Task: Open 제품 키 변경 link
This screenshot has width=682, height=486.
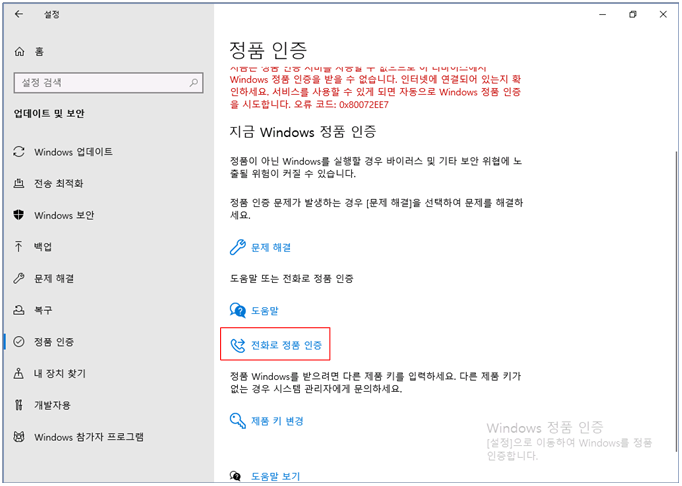Action: 277,421
